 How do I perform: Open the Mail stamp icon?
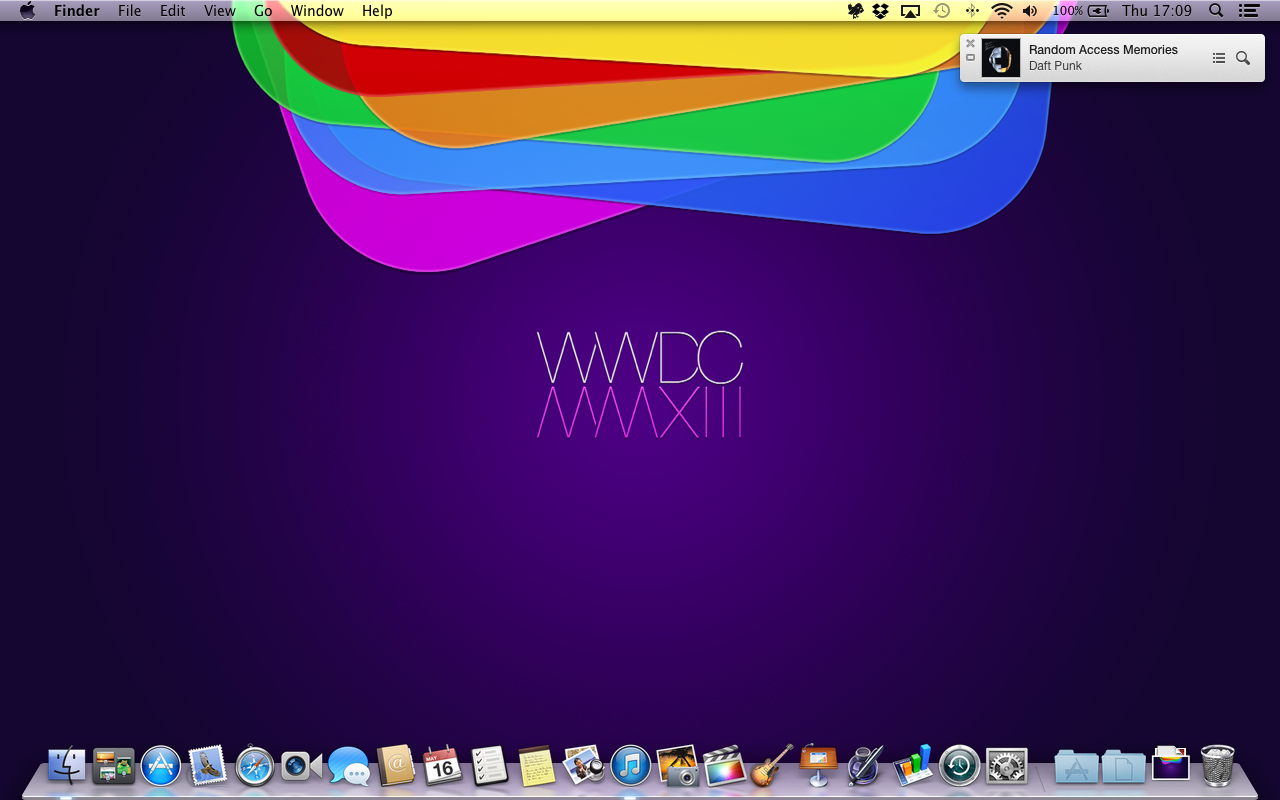tap(208, 766)
